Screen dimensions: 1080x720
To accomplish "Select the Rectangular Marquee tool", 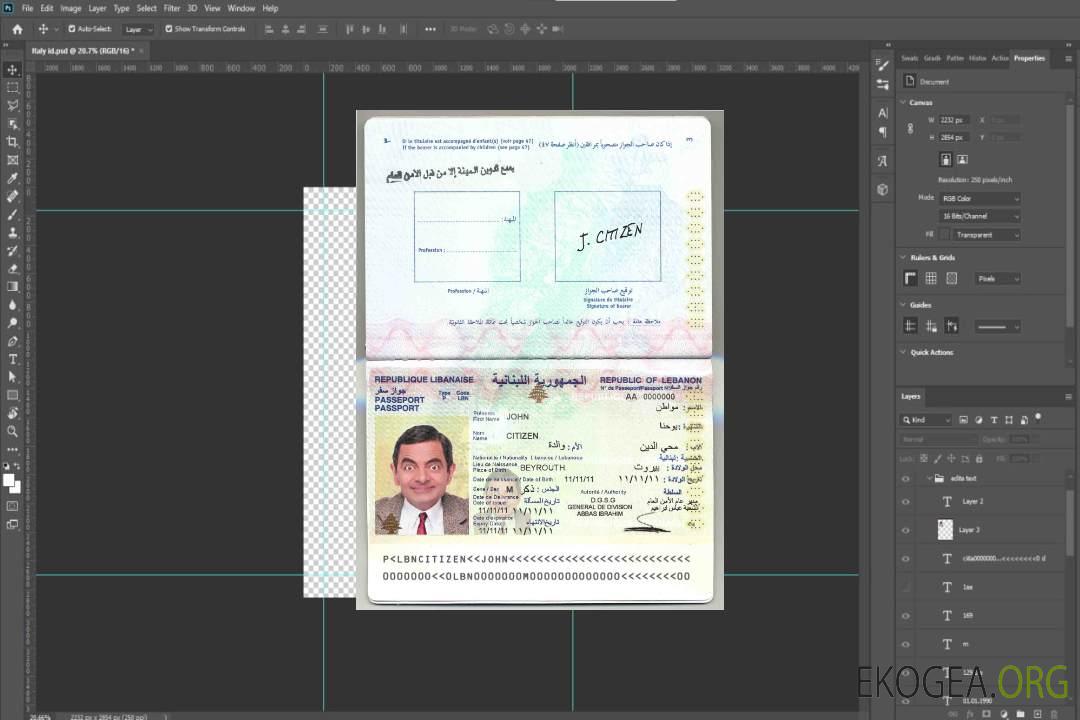I will (12, 88).
